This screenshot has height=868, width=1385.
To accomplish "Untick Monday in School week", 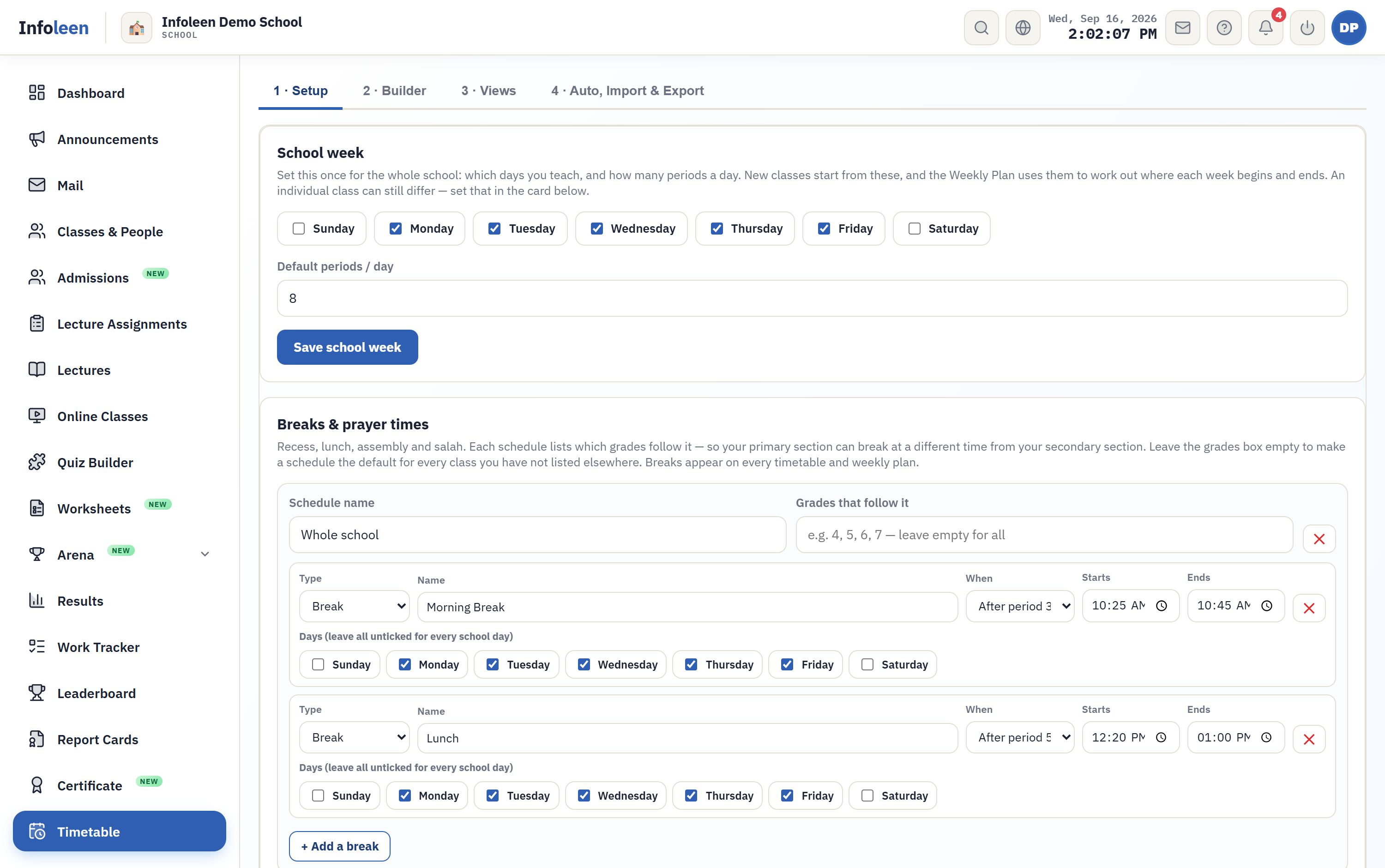I will point(396,229).
